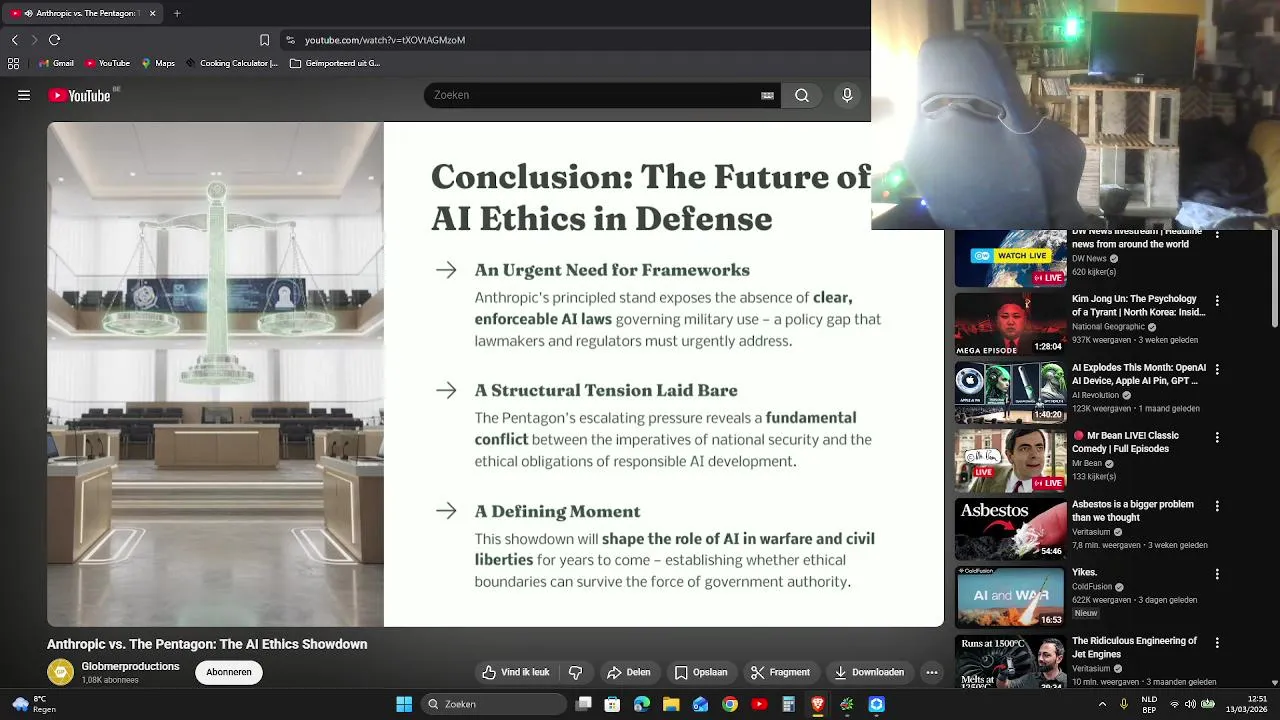Open the Cooking Calculator bookmark

(232, 63)
